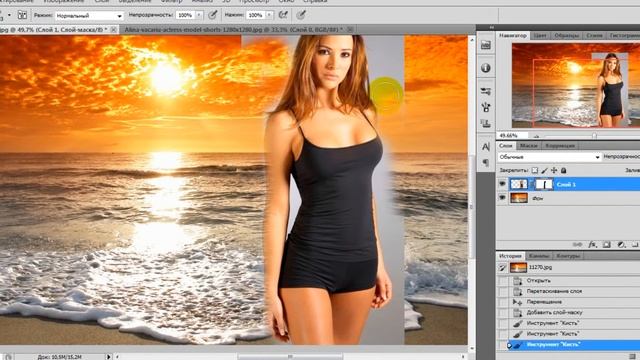Open the Непрозрачность slider arrow
The height and width of the screenshot is (360, 640).
(199, 15)
